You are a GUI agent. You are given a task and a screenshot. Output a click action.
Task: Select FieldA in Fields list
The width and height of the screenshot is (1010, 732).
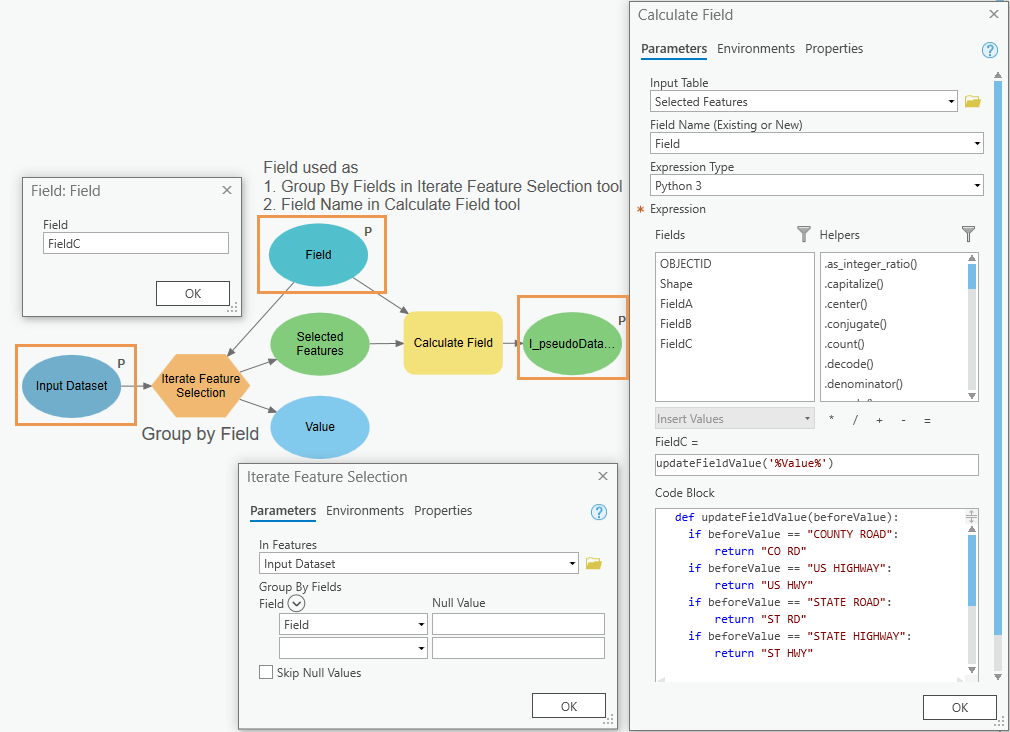676,303
